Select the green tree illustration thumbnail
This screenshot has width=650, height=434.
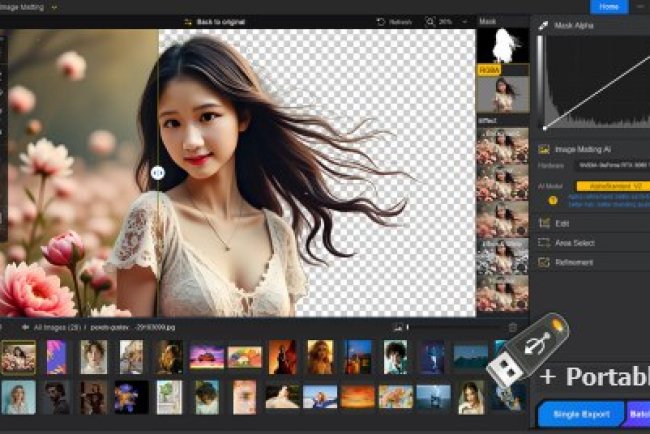point(169,398)
